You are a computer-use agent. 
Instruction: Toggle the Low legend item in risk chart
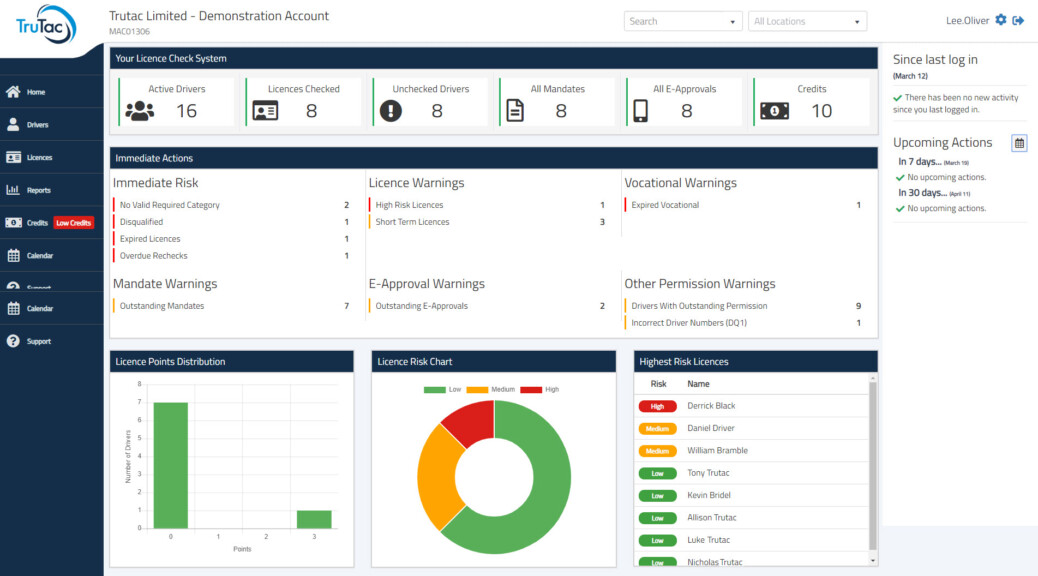point(440,389)
